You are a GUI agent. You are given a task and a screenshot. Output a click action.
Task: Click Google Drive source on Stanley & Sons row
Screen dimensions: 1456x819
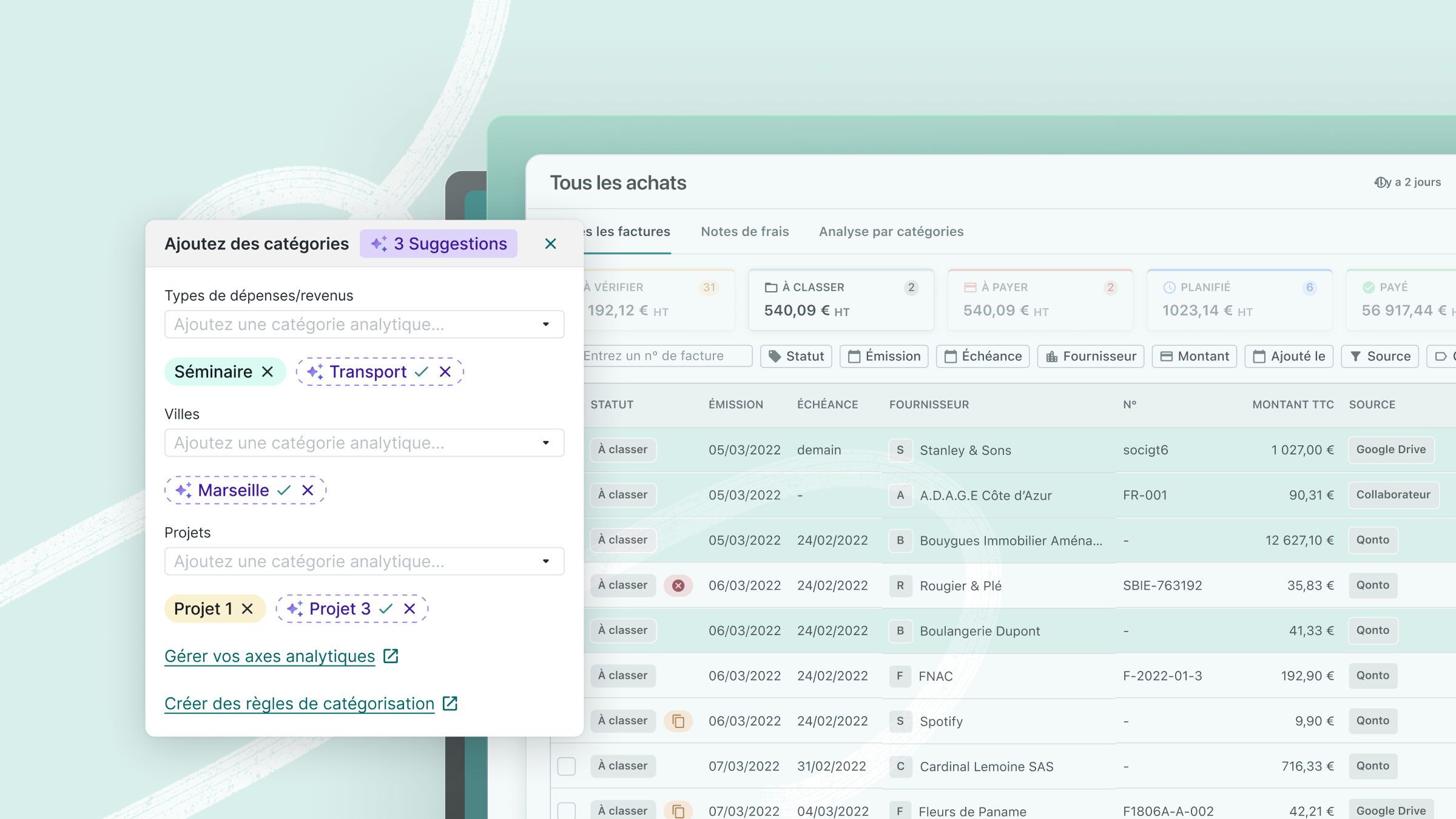[x=1391, y=450]
